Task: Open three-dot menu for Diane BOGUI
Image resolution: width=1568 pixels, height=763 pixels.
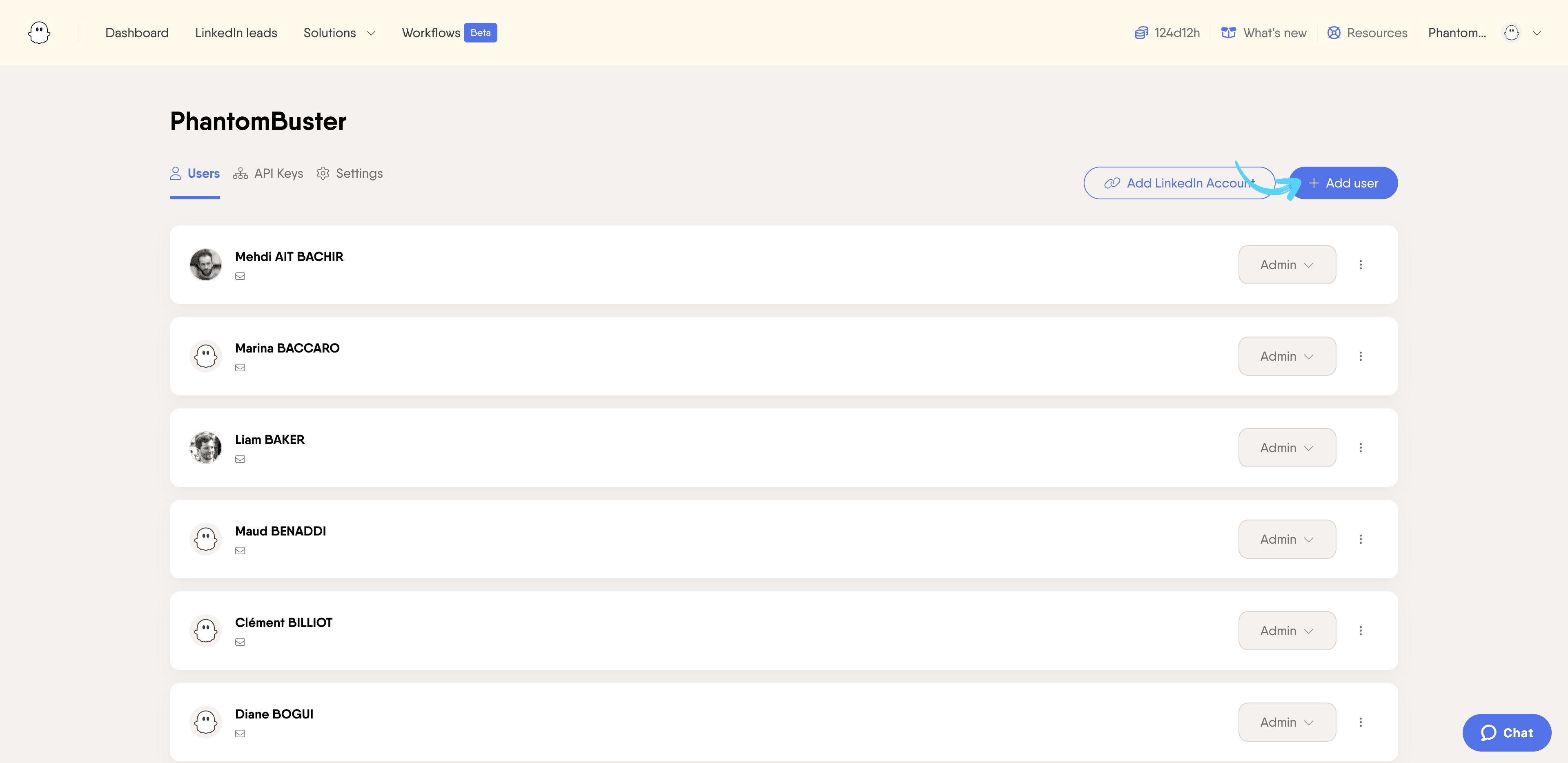Action: point(1361,722)
